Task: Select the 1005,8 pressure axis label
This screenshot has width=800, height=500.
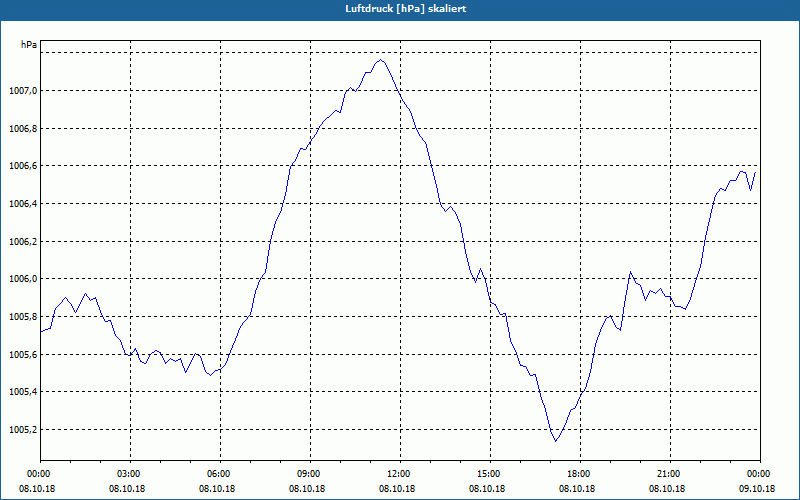Action: pyautogui.click(x=23, y=317)
